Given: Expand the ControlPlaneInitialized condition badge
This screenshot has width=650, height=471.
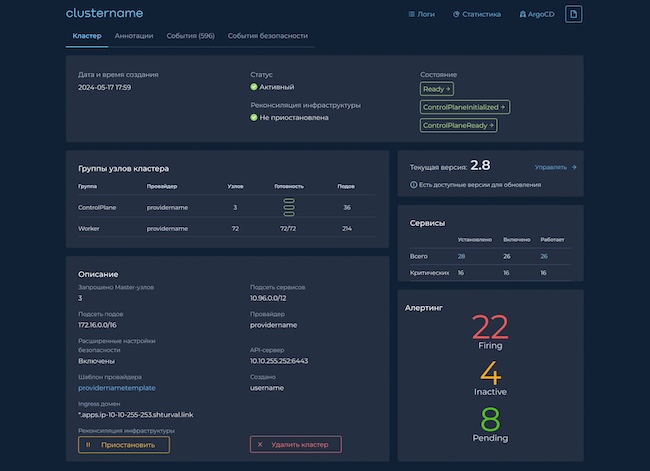Looking at the screenshot, I should coord(465,107).
